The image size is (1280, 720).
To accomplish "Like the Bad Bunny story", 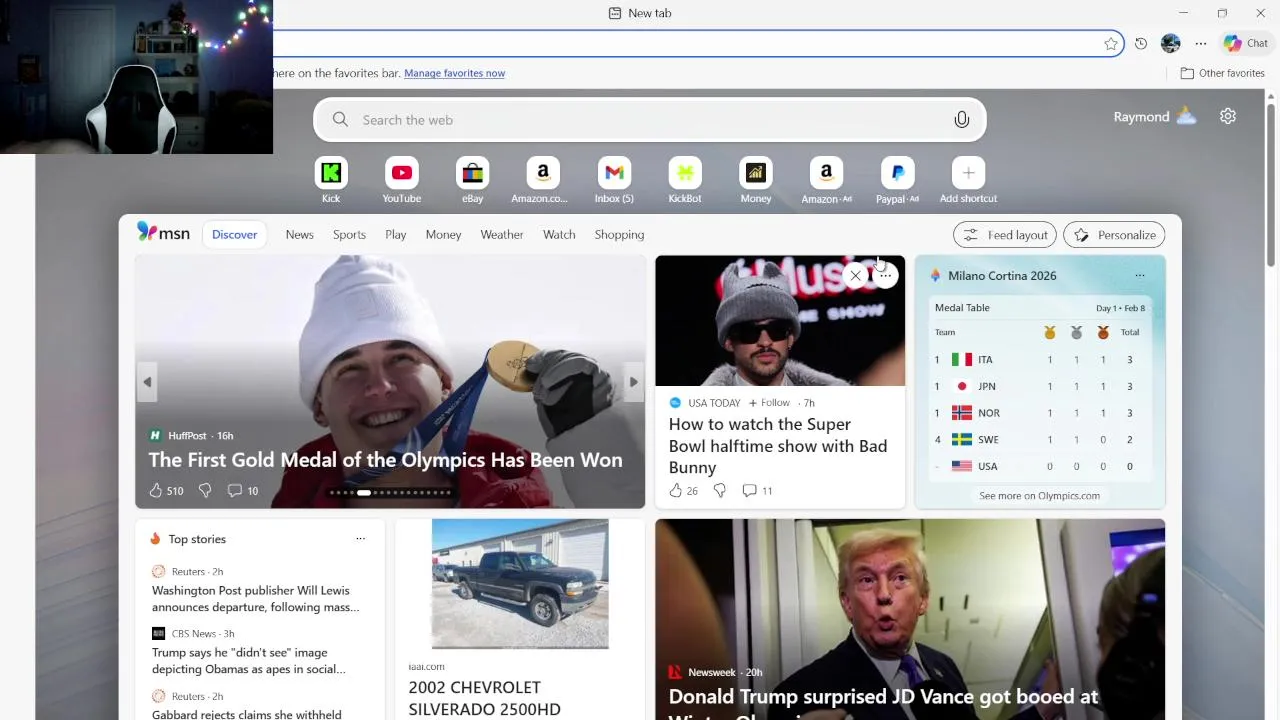I will tap(684, 490).
